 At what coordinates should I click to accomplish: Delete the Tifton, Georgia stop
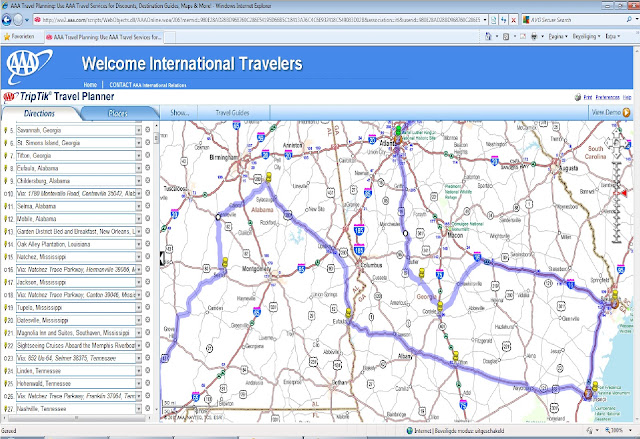[148, 155]
